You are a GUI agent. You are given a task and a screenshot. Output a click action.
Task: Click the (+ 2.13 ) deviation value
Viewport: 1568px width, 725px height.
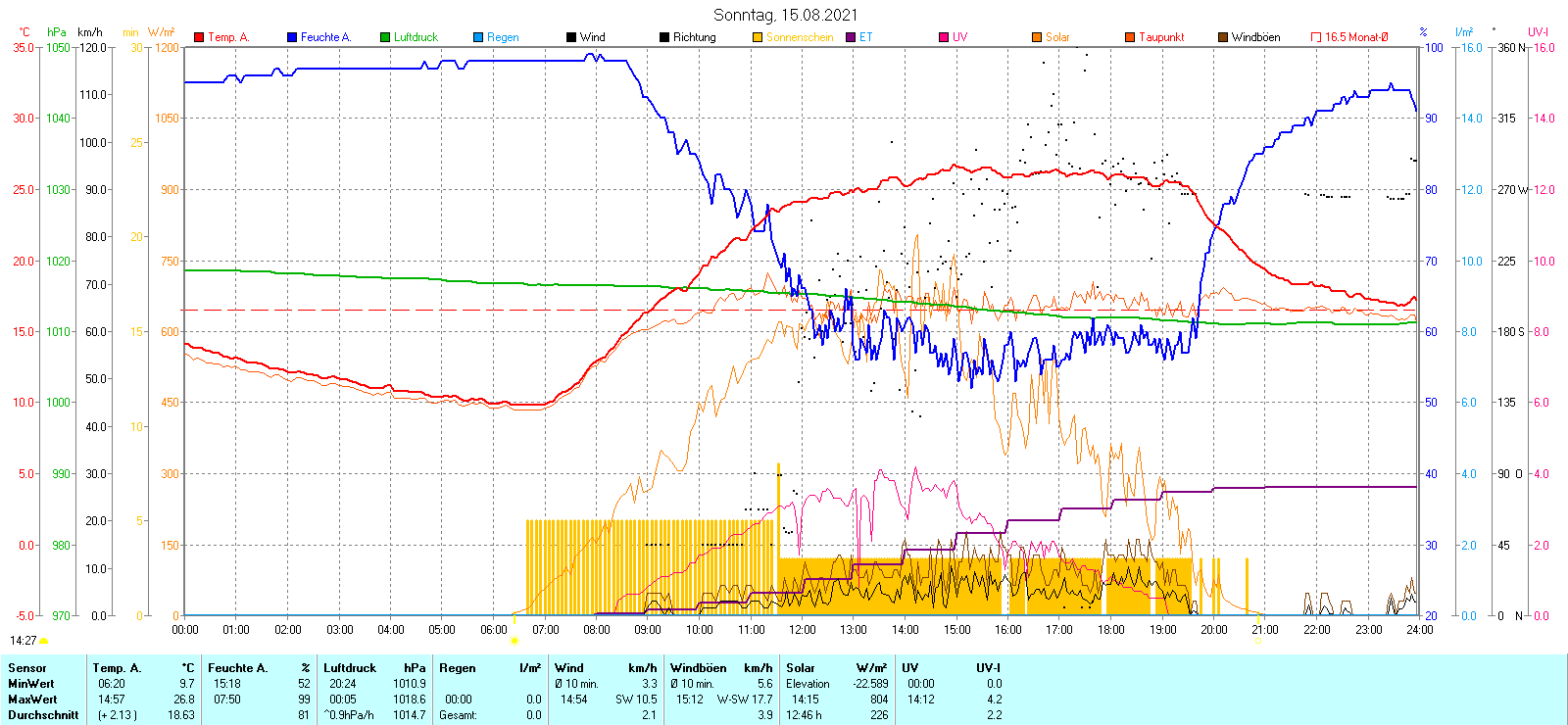[118, 715]
